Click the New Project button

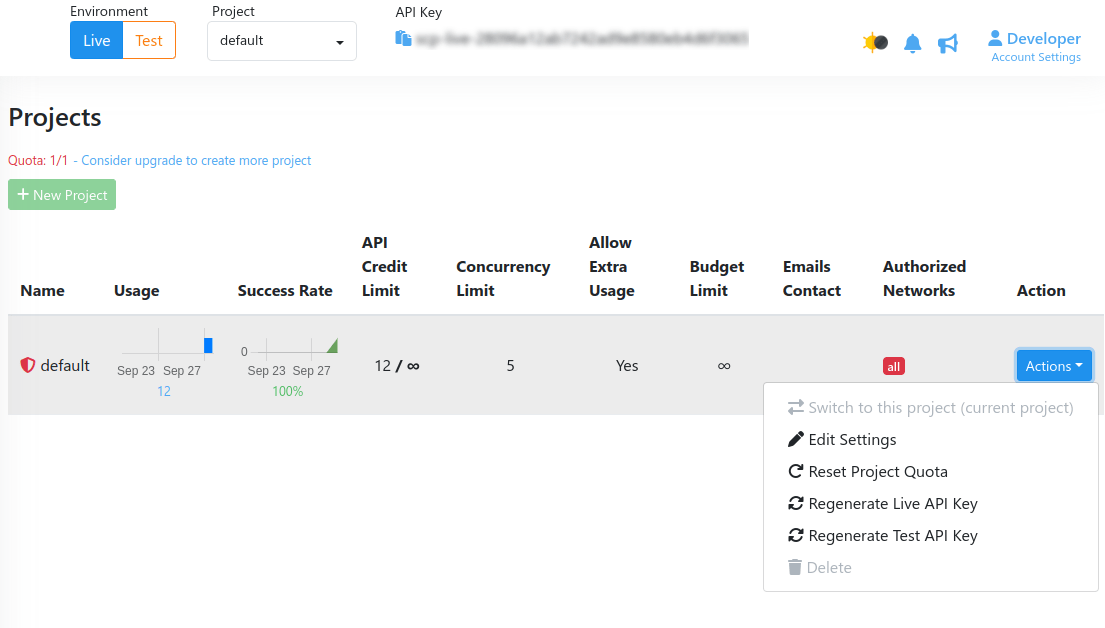[x=61, y=194]
